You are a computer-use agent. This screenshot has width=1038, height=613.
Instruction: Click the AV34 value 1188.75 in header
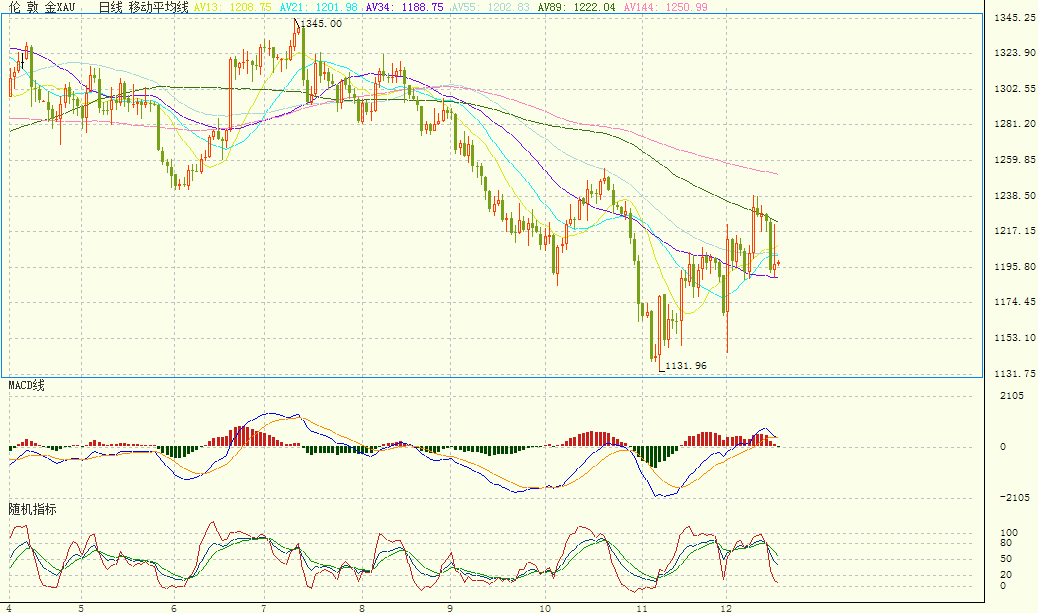pyautogui.click(x=422, y=7)
